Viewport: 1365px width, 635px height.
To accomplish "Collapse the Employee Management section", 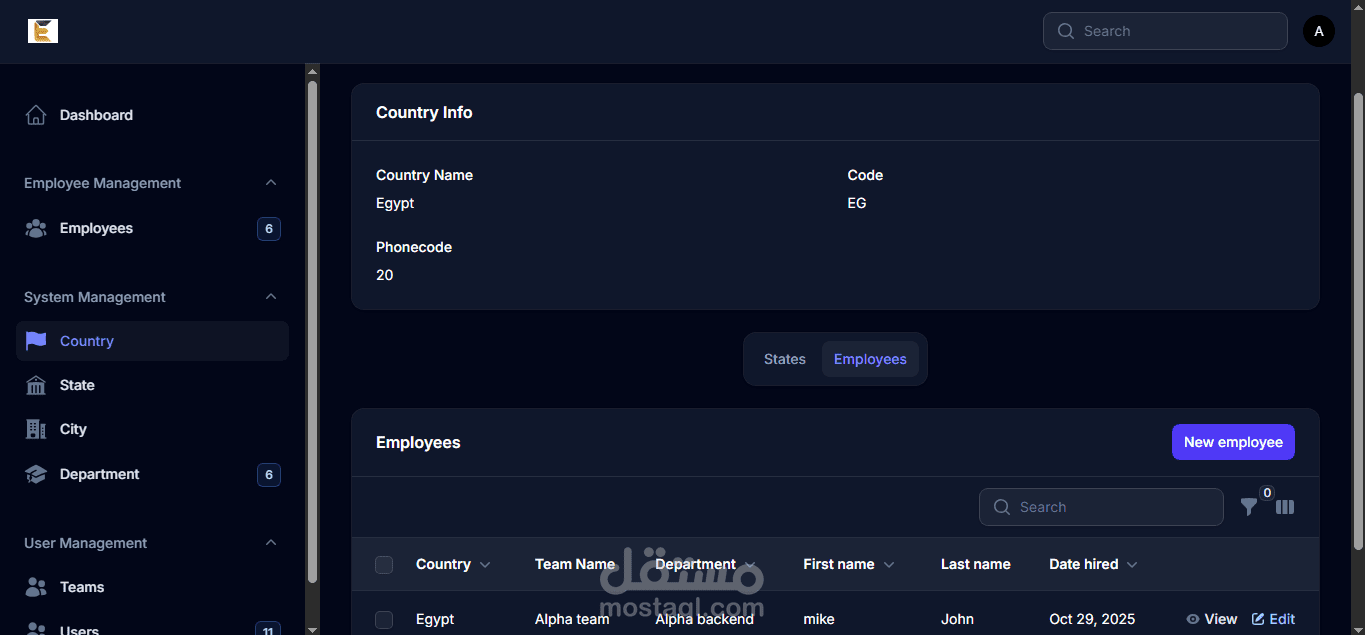I will (271, 183).
